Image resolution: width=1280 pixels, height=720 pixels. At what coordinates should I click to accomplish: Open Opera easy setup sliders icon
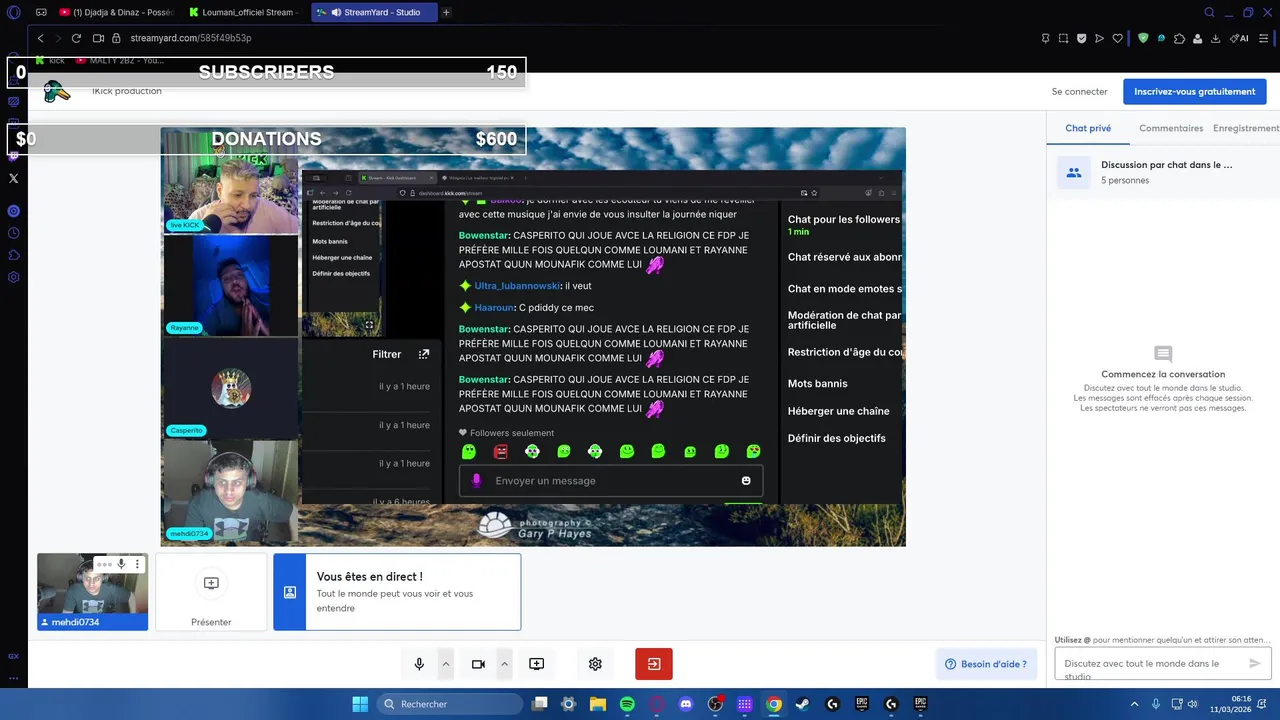pyautogui.click(x=1263, y=38)
